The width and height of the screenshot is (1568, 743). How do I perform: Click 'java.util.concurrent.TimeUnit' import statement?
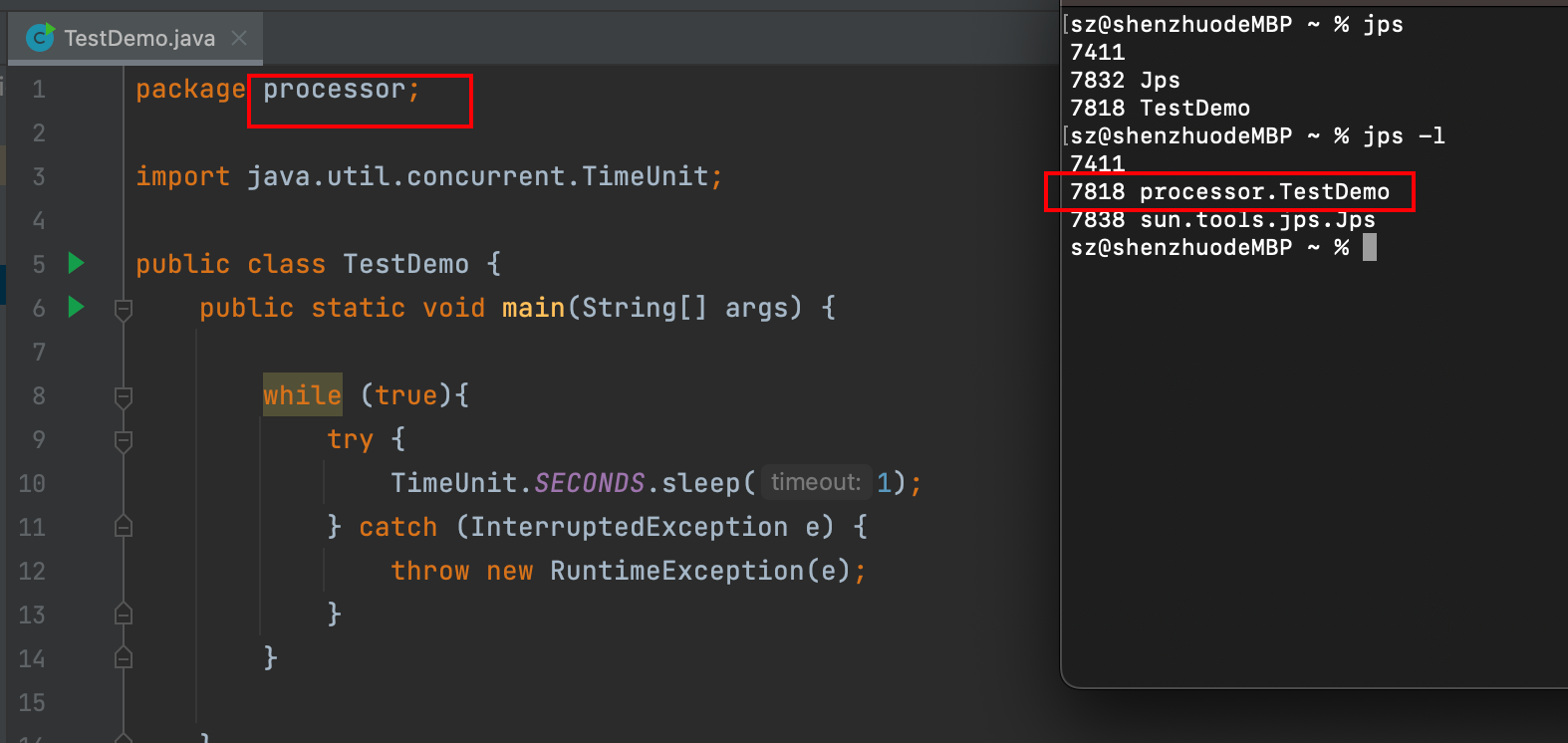click(x=478, y=176)
